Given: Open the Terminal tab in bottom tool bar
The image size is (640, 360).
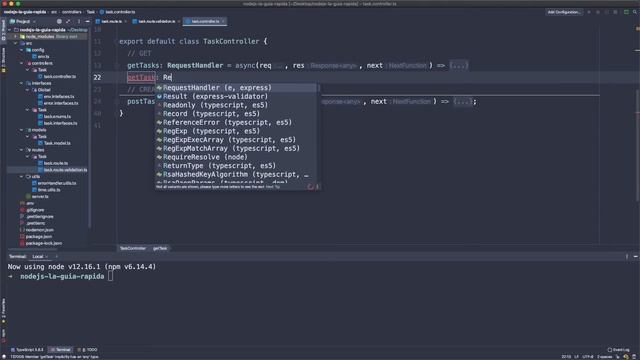Looking at the screenshot, I should (60, 350).
